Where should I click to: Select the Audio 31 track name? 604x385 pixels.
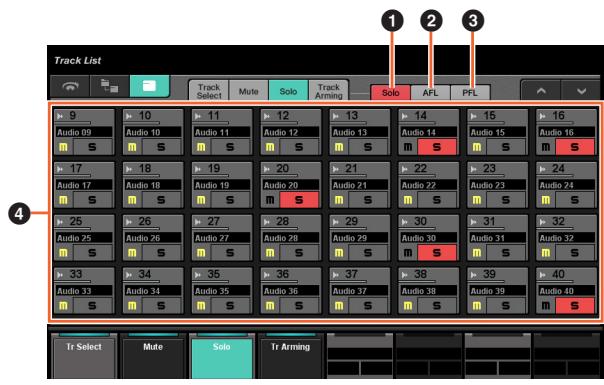[x=498, y=238]
